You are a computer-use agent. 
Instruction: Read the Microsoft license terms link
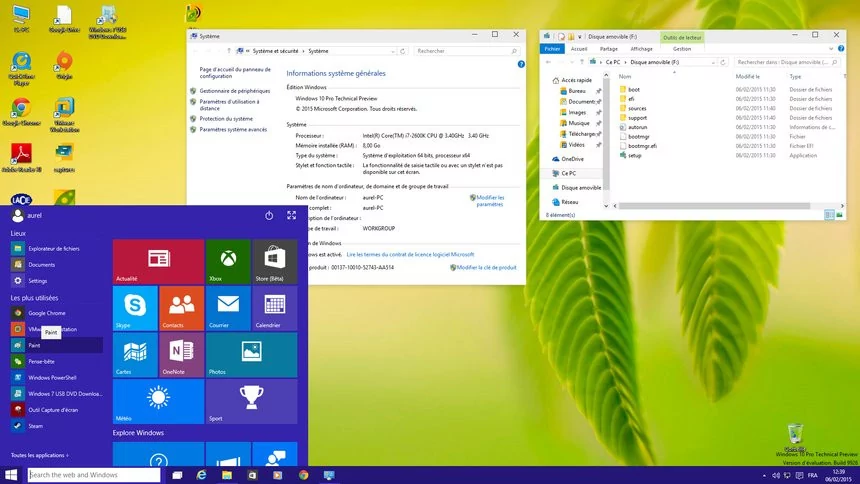pos(410,255)
